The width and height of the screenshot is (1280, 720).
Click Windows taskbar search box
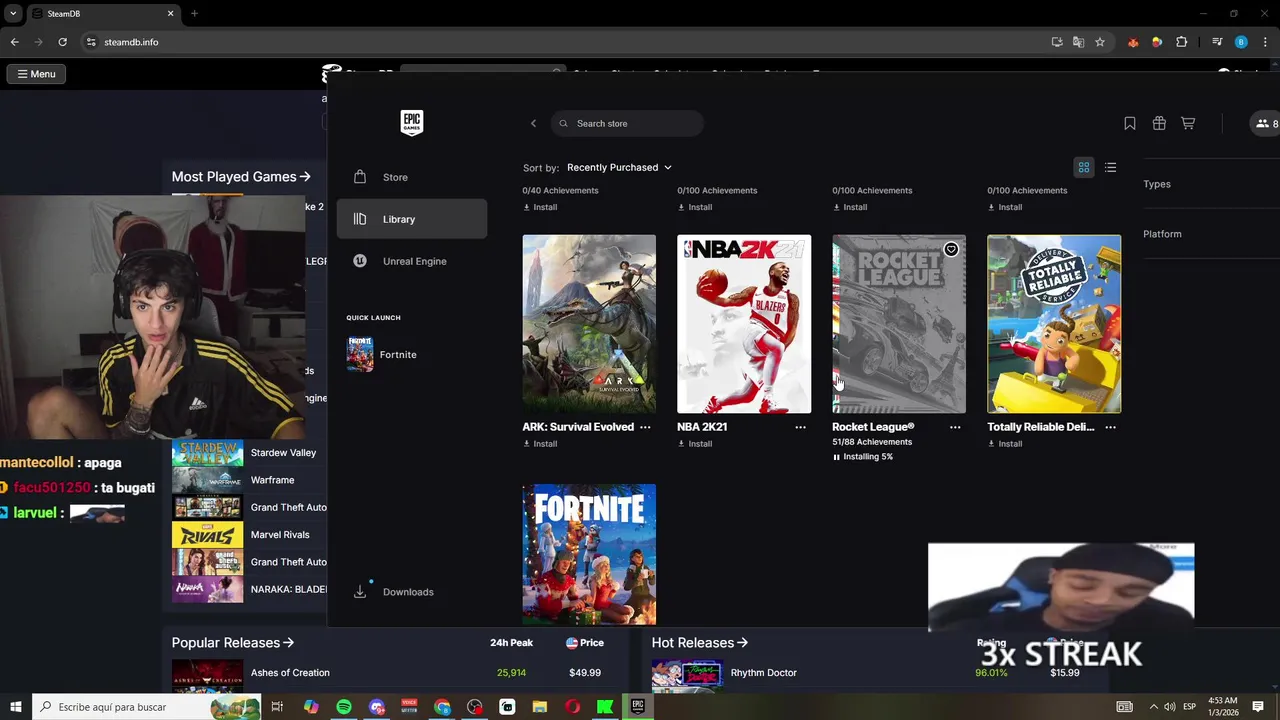click(148, 707)
